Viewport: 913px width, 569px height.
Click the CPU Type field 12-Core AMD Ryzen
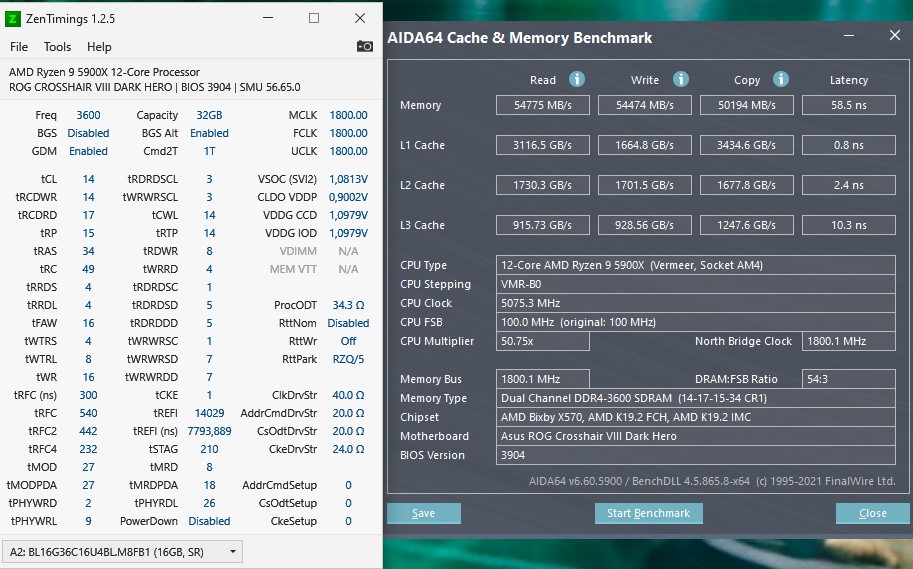click(696, 265)
